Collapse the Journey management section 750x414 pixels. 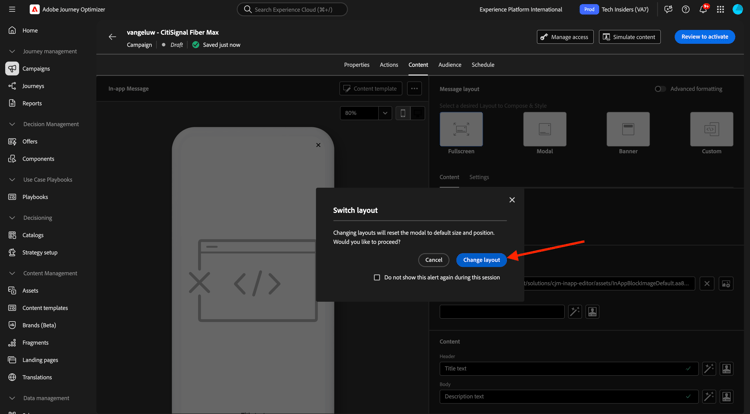(12, 51)
